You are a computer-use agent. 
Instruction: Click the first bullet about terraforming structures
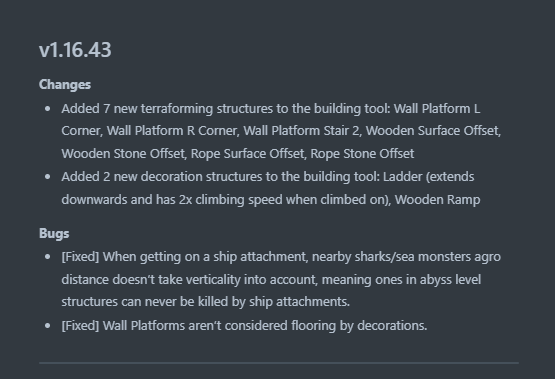(x=281, y=131)
